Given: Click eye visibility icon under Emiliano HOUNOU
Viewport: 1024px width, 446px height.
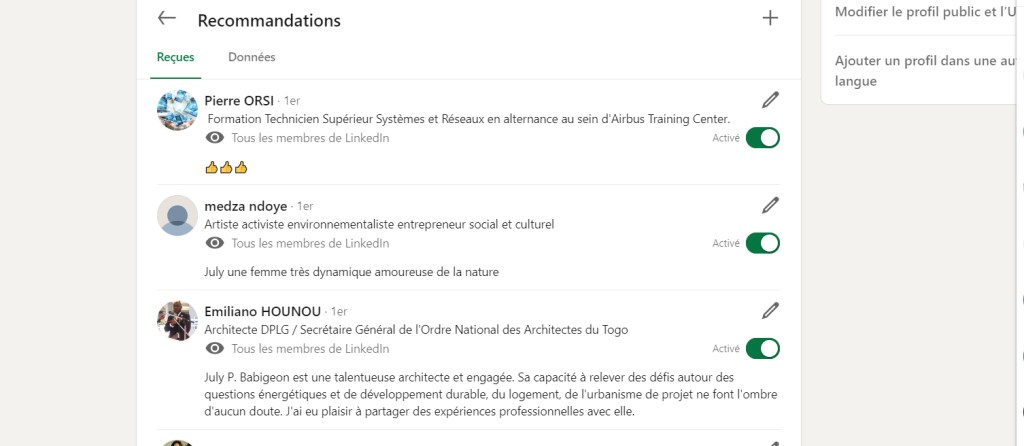Looking at the screenshot, I should pyautogui.click(x=214, y=349).
